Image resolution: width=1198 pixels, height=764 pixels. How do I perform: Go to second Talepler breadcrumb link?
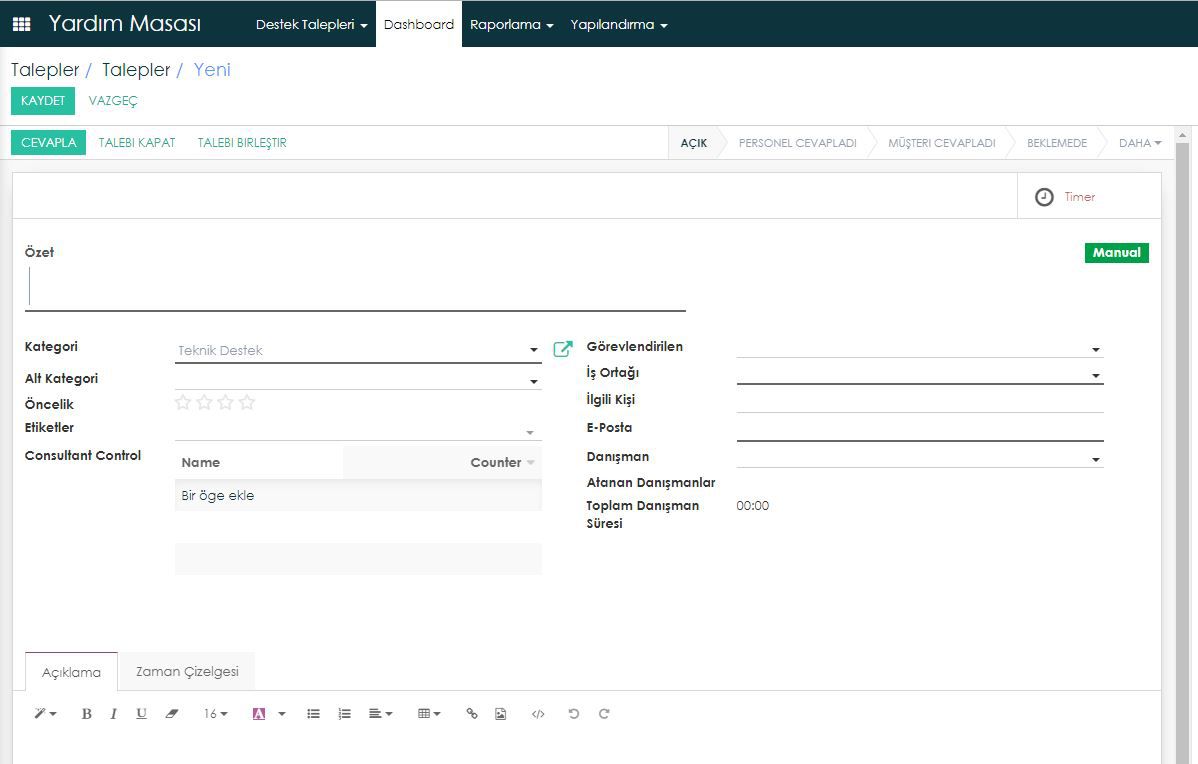click(136, 70)
